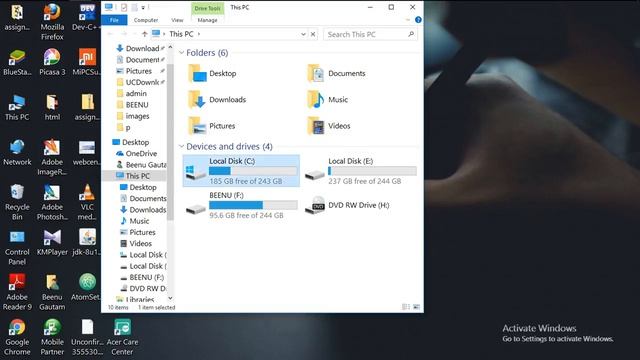Select the BlueStacks desktop shortcut
Screen dimensions: 640x360
17,62
